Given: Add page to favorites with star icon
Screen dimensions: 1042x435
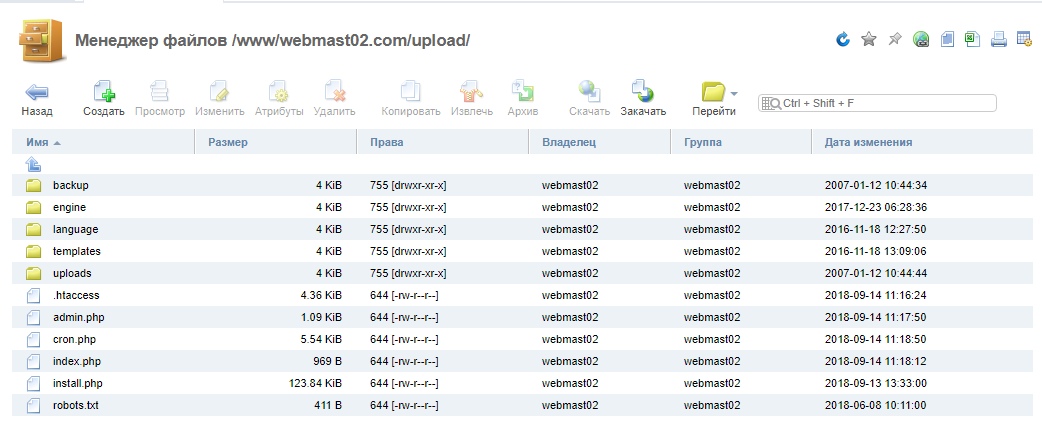Looking at the screenshot, I should [x=869, y=40].
